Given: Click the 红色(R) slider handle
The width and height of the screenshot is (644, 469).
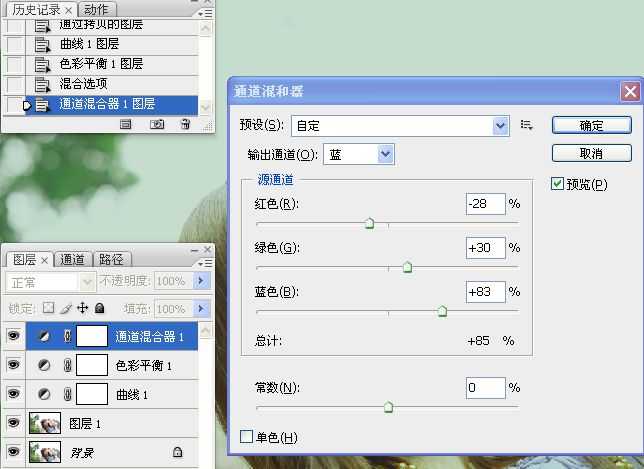Looking at the screenshot, I should pos(369,224).
